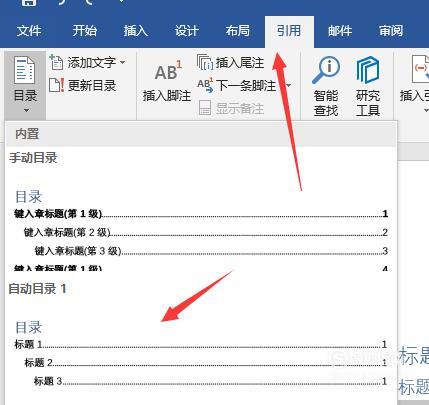Screen dimensions: 429x405
Task: Open the 布局 ribbon tab
Action: coord(237,31)
